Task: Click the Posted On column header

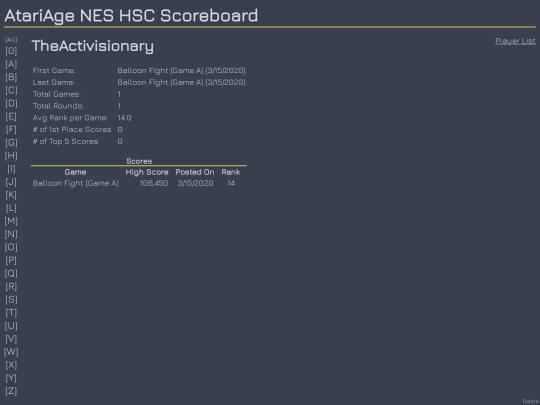Action: point(195,172)
